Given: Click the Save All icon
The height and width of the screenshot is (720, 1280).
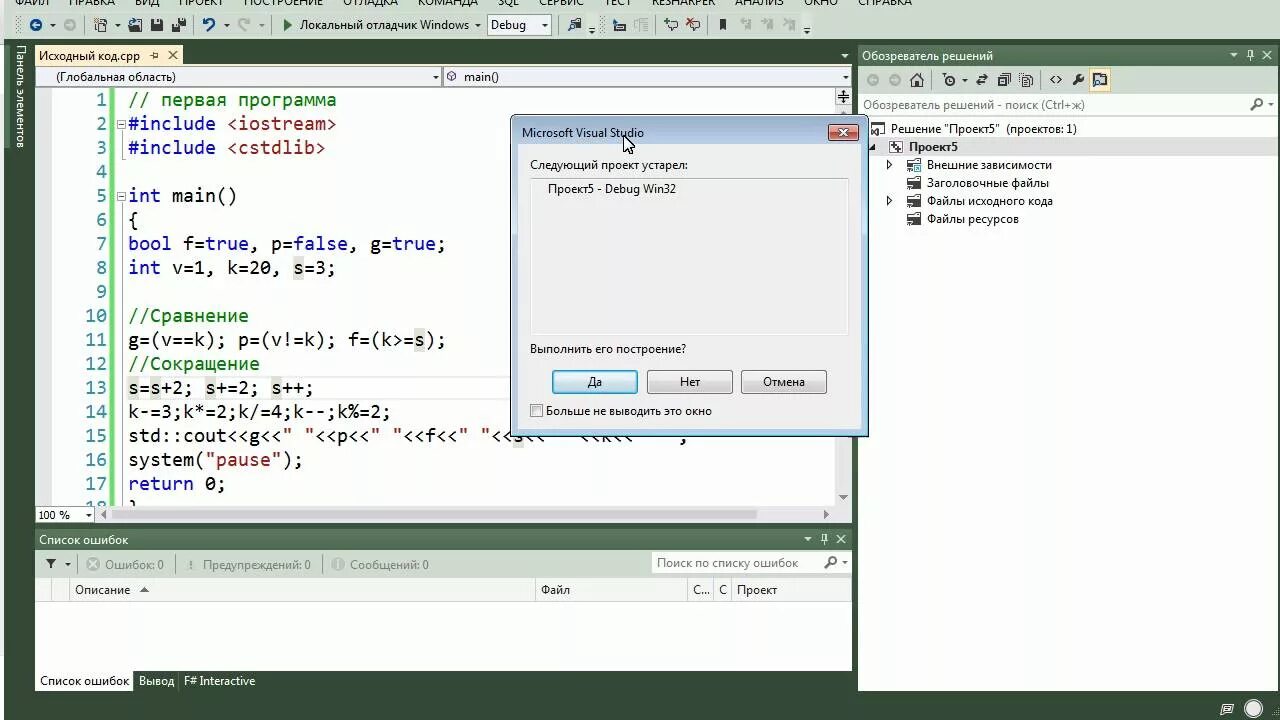Looking at the screenshot, I should (179, 25).
